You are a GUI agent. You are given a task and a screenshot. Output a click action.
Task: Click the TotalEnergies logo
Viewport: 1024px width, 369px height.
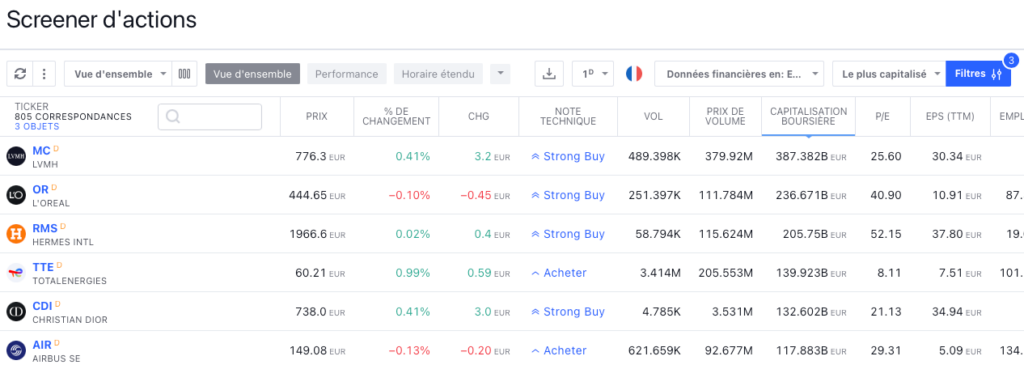[x=16, y=273]
